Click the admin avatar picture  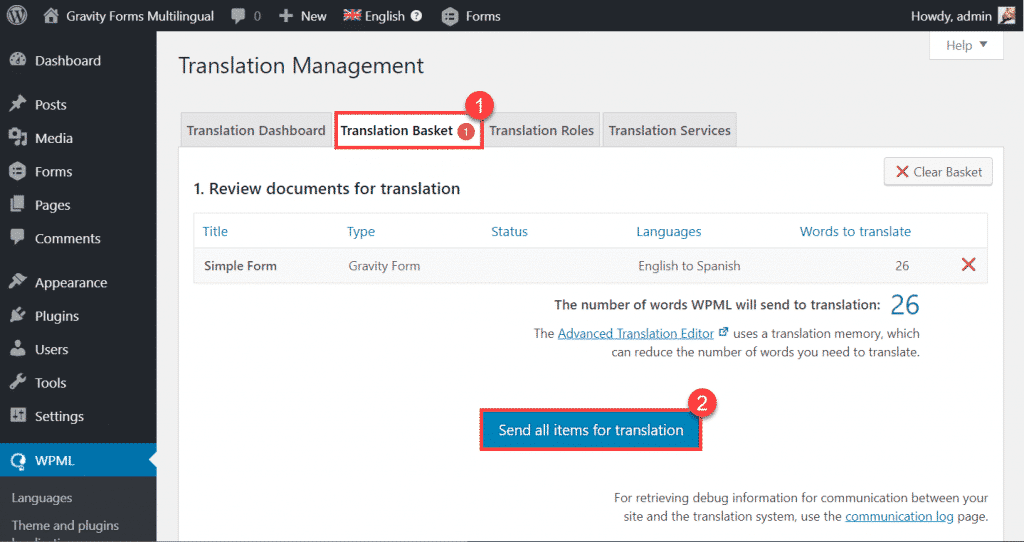click(1006, 15)
